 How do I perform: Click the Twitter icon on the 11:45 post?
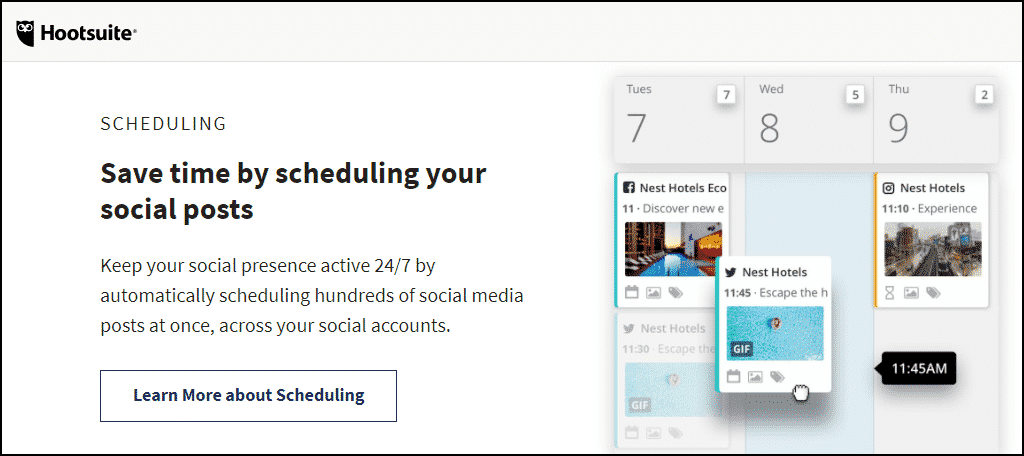pos(731,272)
